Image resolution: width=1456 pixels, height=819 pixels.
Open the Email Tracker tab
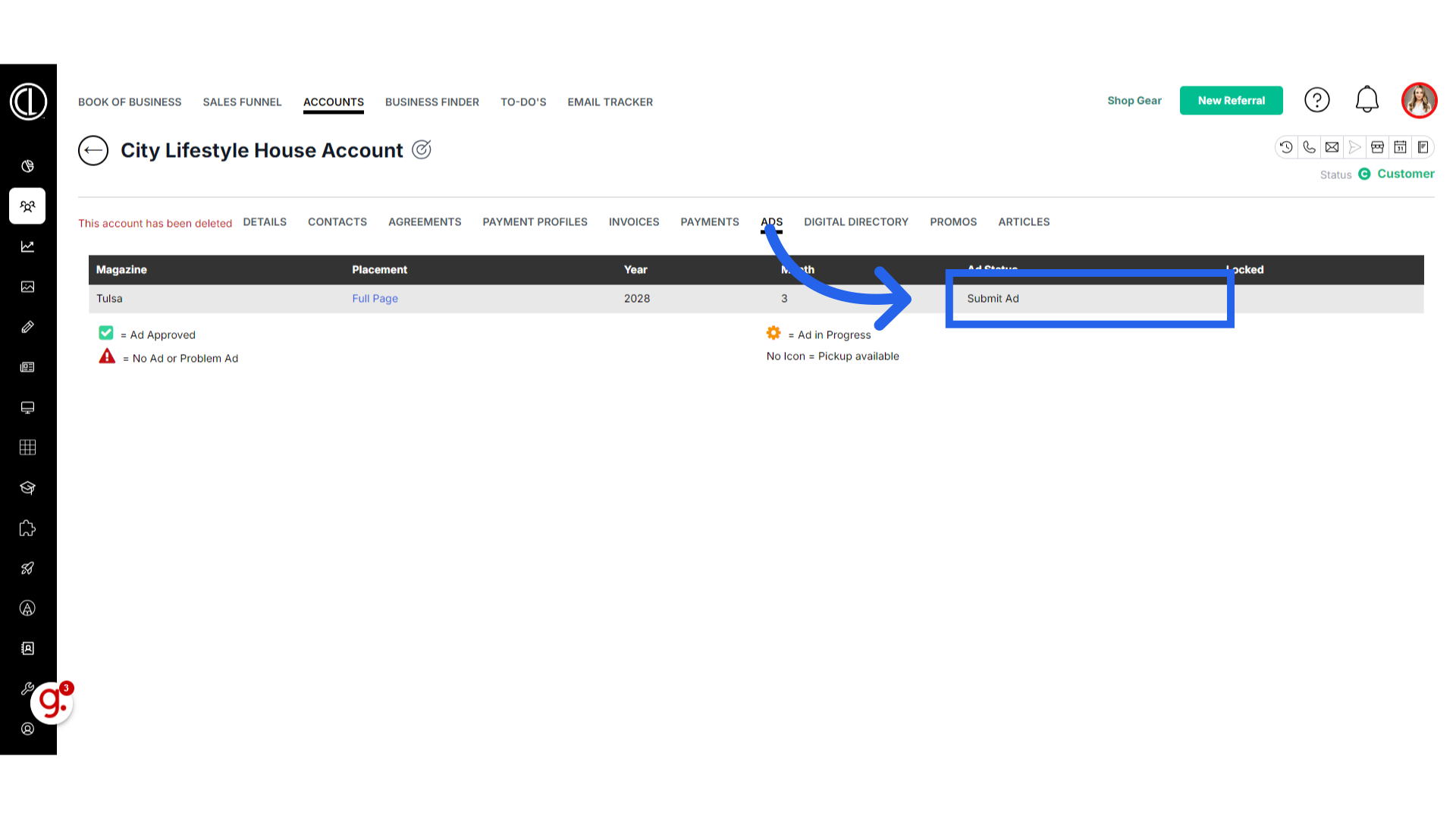pyautogui.click(x=610, y=102)
